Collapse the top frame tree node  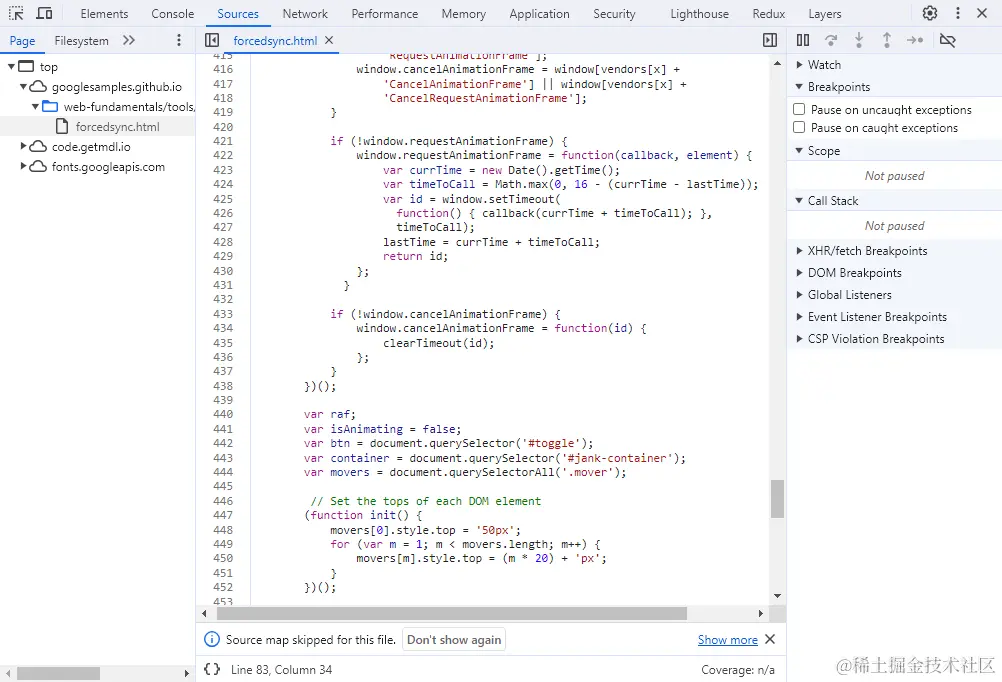point(11,66)
